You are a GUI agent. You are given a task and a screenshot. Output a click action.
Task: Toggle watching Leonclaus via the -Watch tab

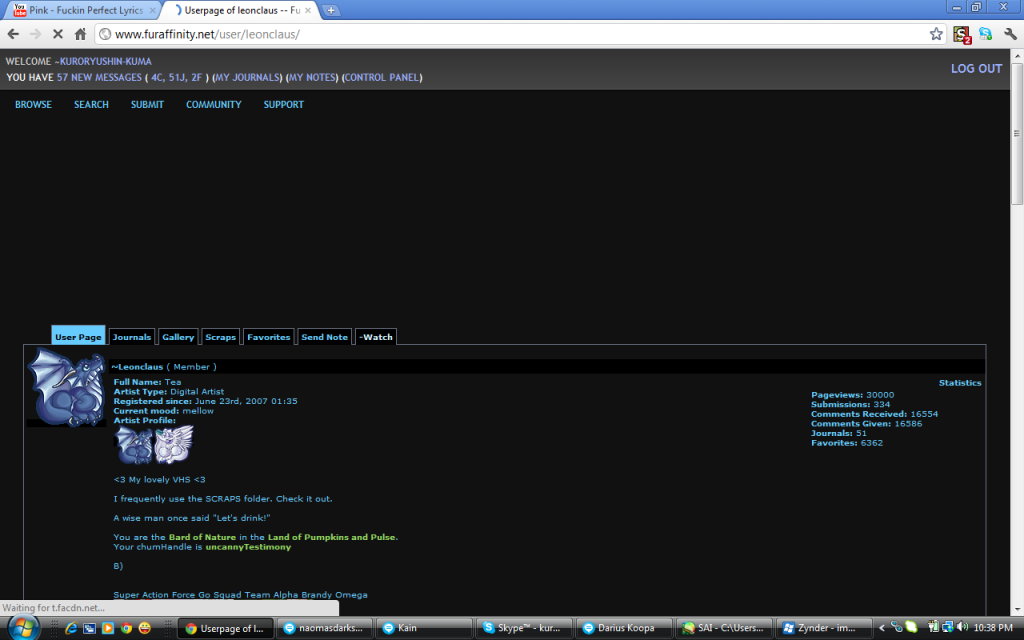coord(376,337)
